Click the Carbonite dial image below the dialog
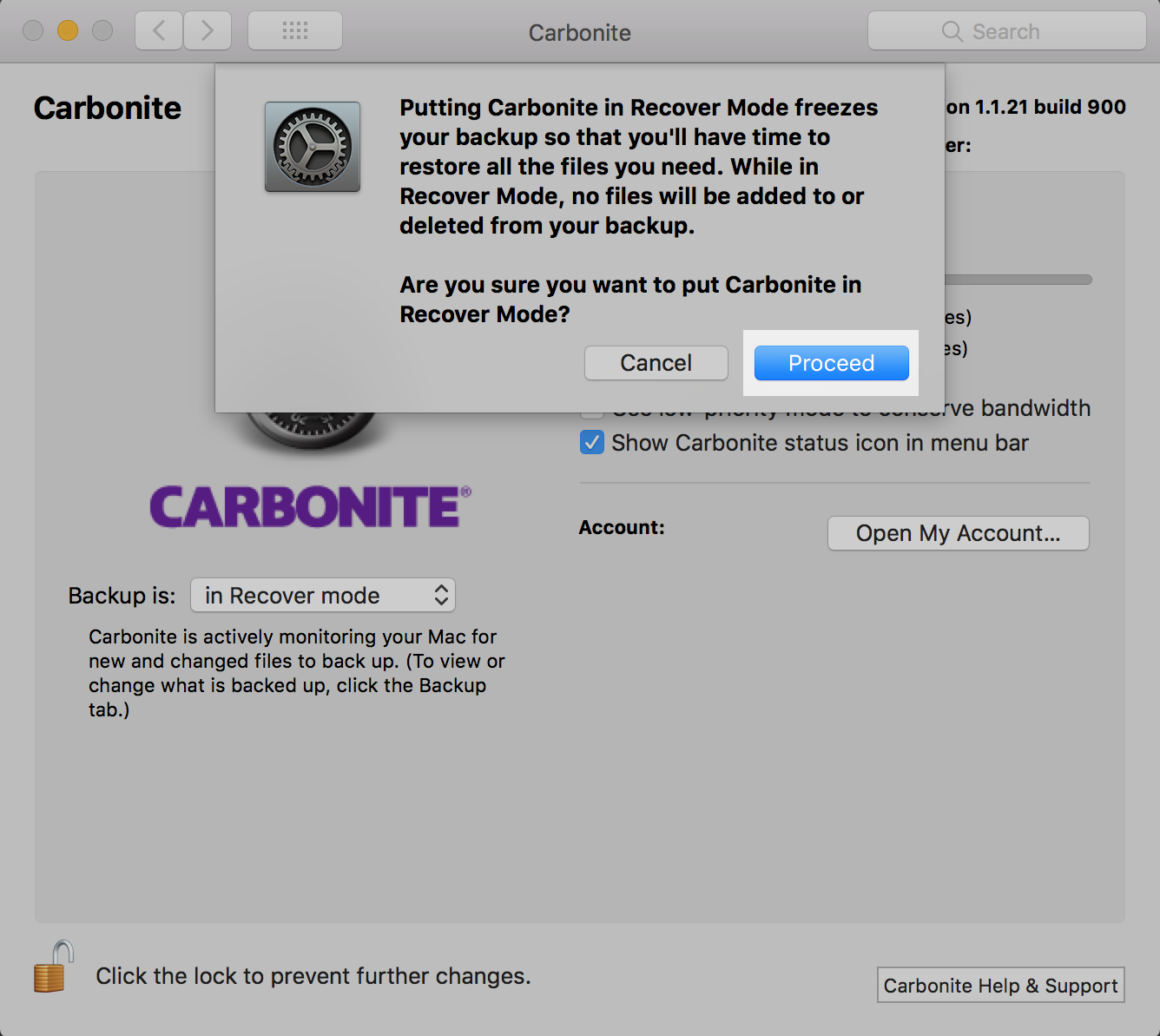 coord(312,431)
